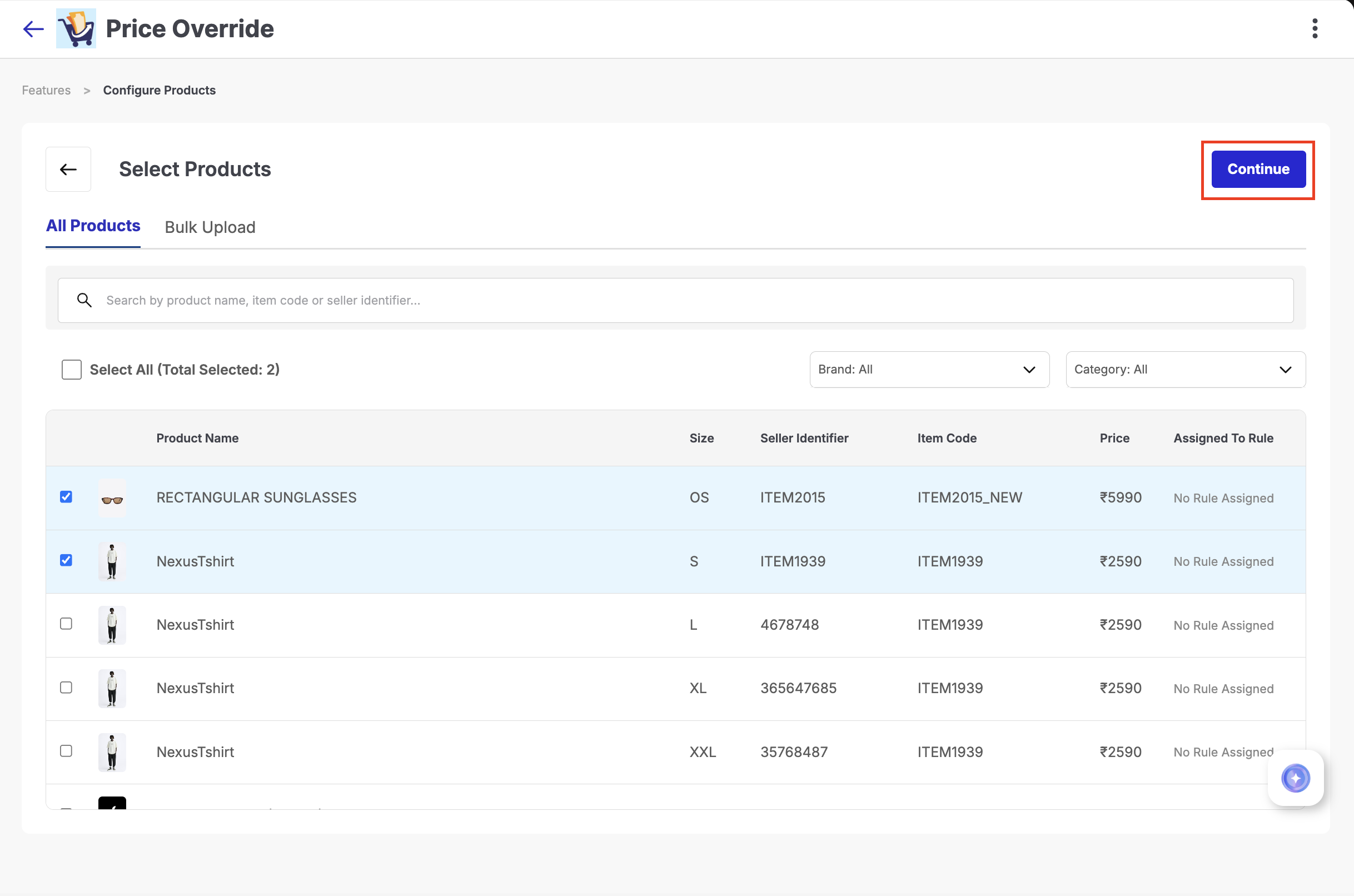Click seller identifier ITEM2015
This screenshot has width=1354, height=896.
(793, 497)
